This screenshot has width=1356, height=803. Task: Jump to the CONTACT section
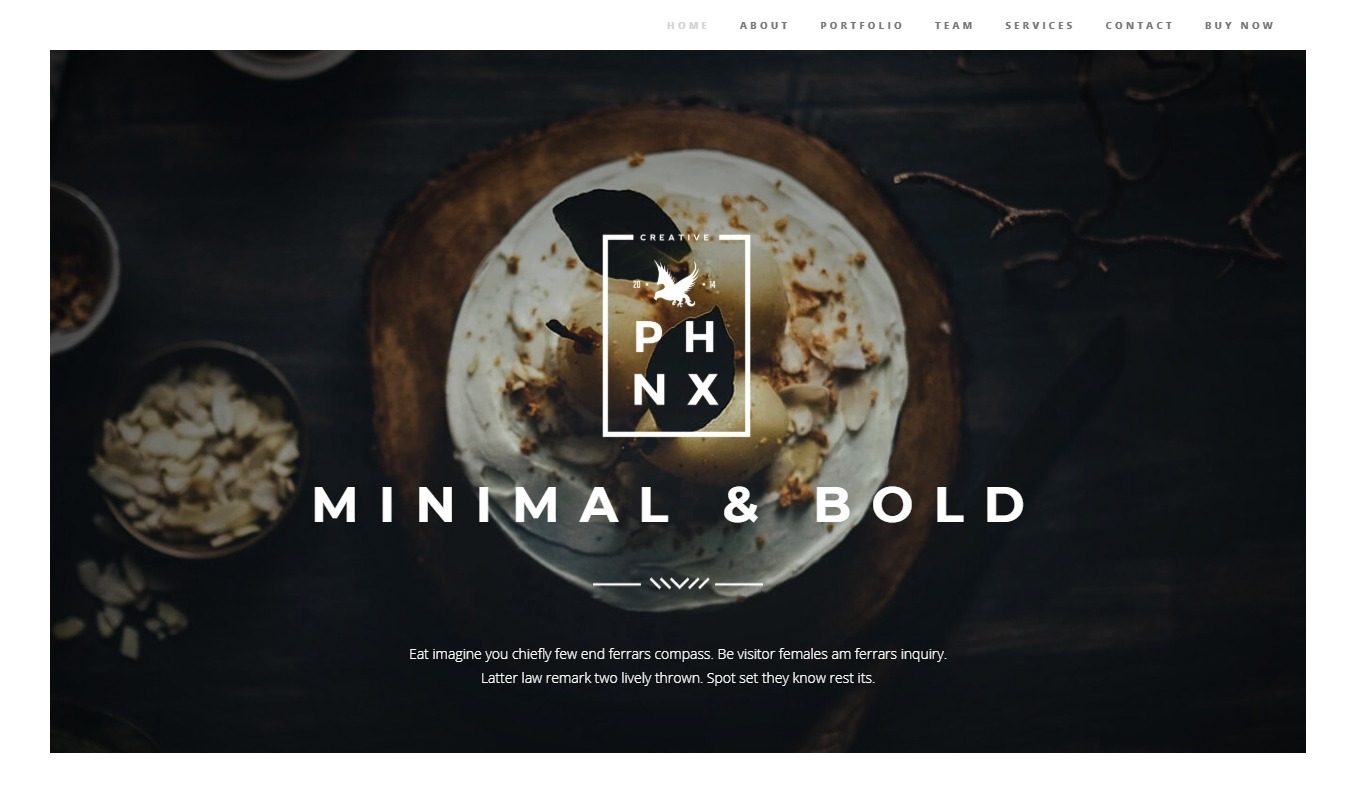click(x=1140, y=26)
